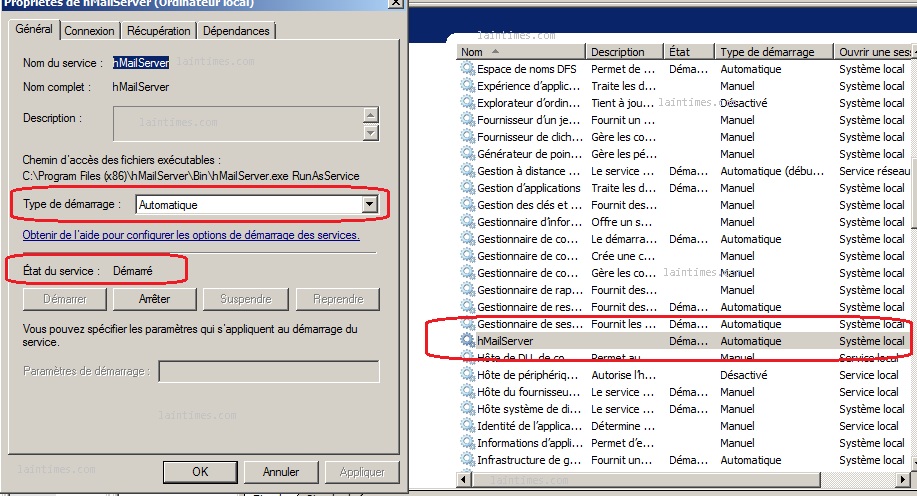Click the description box scroll-down arrow
The height and width of the screenshot is (496, 917).
pyautogui.click(x=370, y=133)
